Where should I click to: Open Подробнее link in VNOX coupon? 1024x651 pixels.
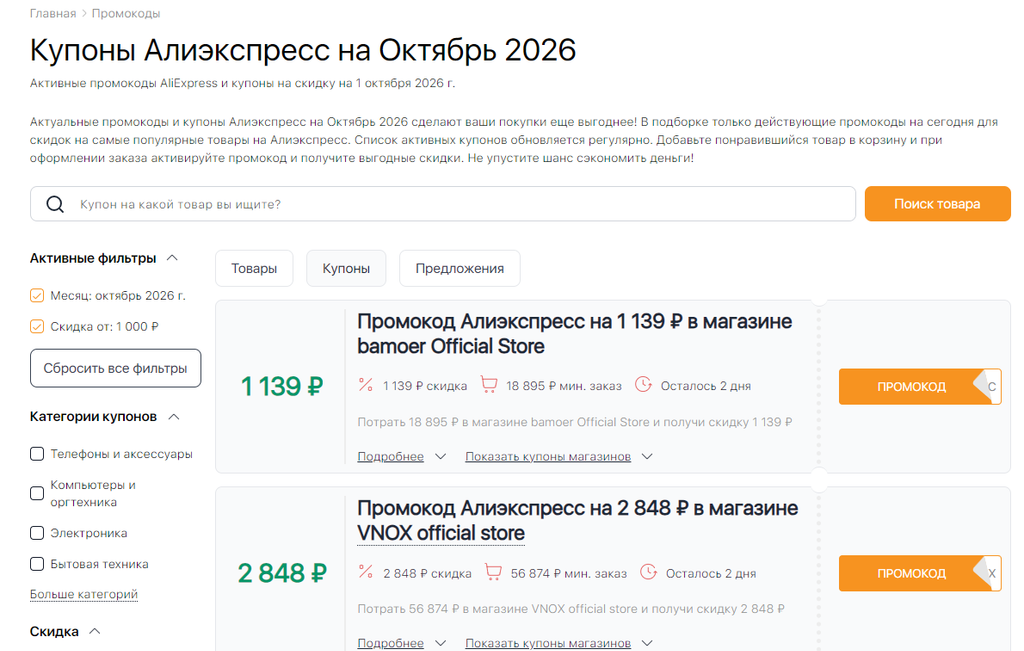tap(391, 643)
